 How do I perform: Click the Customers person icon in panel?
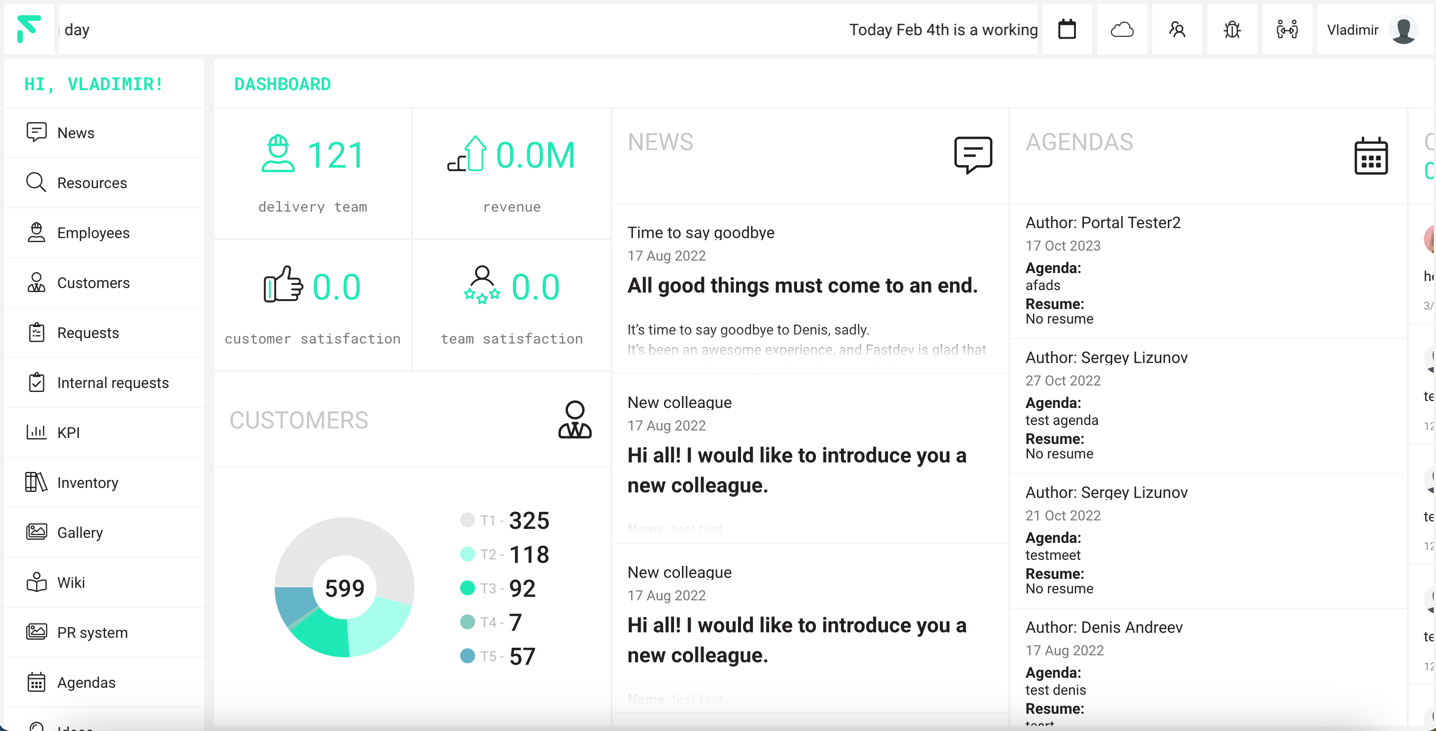pyautogui.click(x=574, y=420)
